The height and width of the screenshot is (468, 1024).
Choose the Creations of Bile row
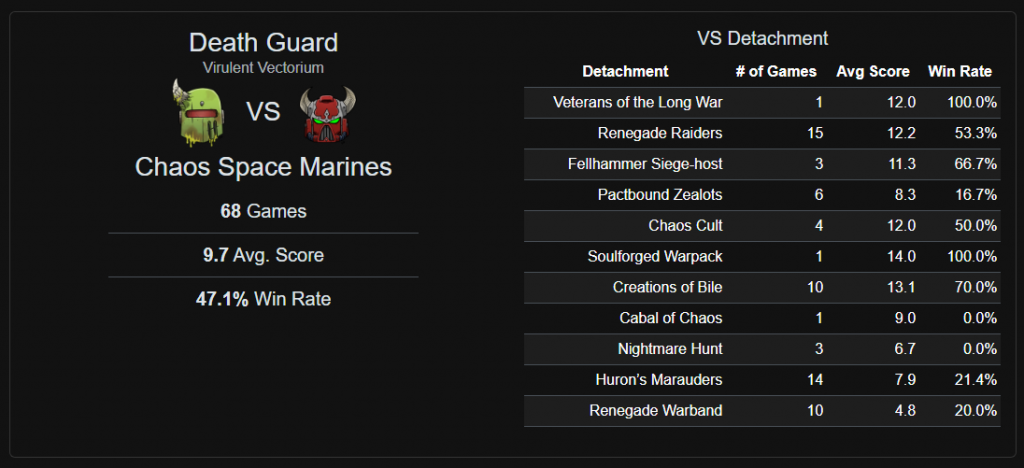tap(667, 288)
